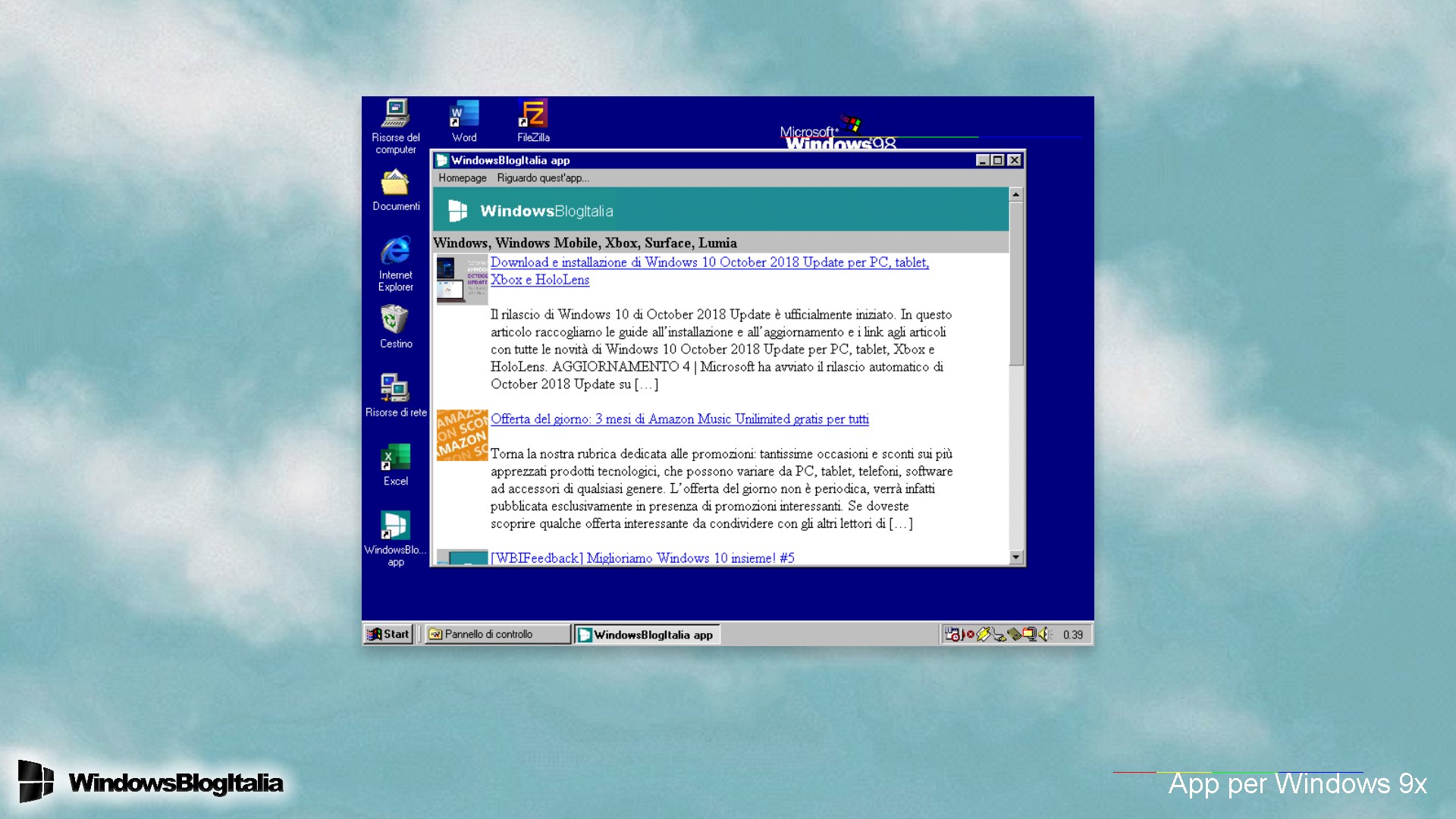1456x819 pixels.
Task: Launch Internet Explorer from the desktop
Action: 395,264
